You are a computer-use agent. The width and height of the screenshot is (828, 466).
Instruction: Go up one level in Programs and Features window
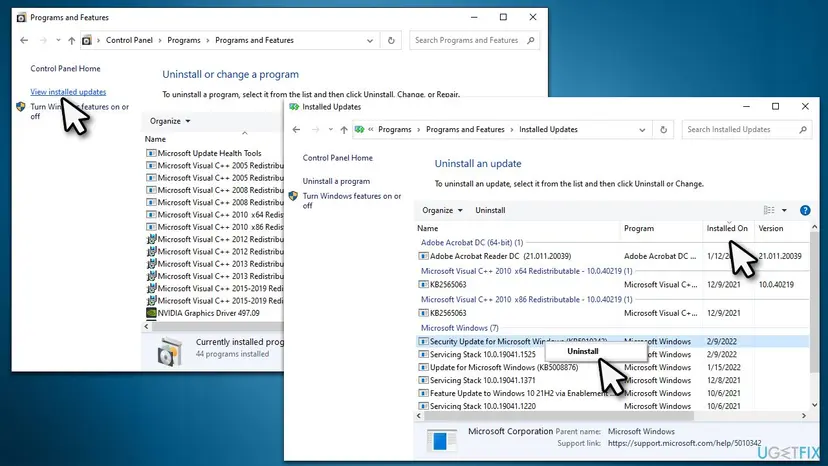[x=71, y=40]
